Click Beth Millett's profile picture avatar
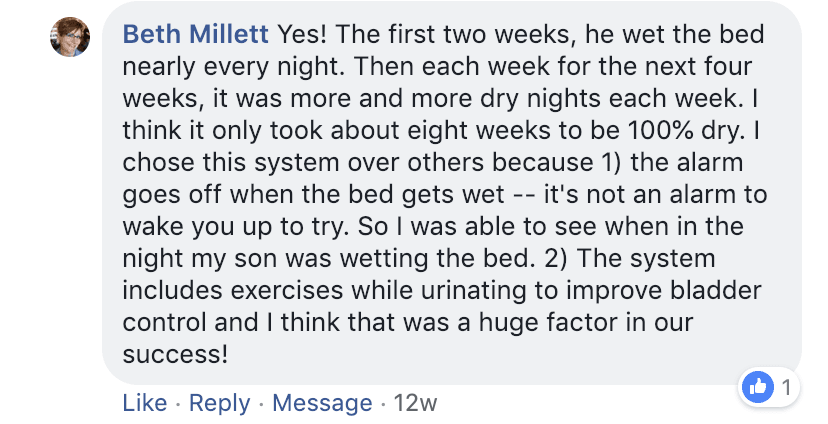 [x=69, y=37]
